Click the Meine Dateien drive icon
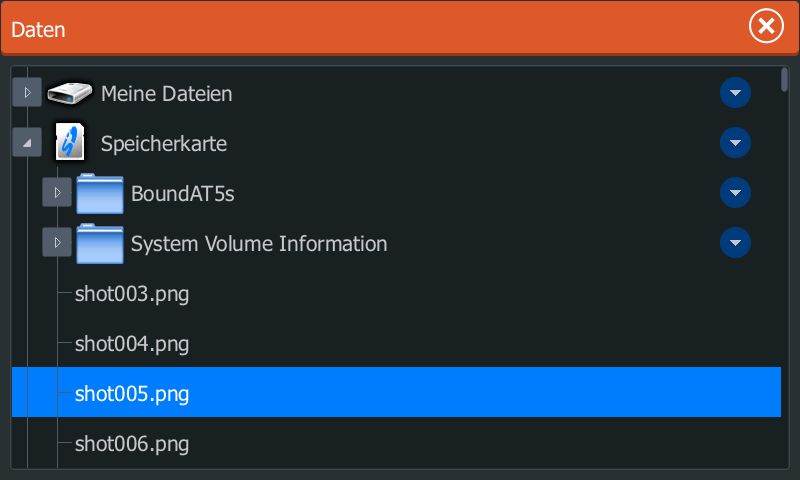Image resolution: width=800 pixels, height=480 pixels. pos(69,94)
